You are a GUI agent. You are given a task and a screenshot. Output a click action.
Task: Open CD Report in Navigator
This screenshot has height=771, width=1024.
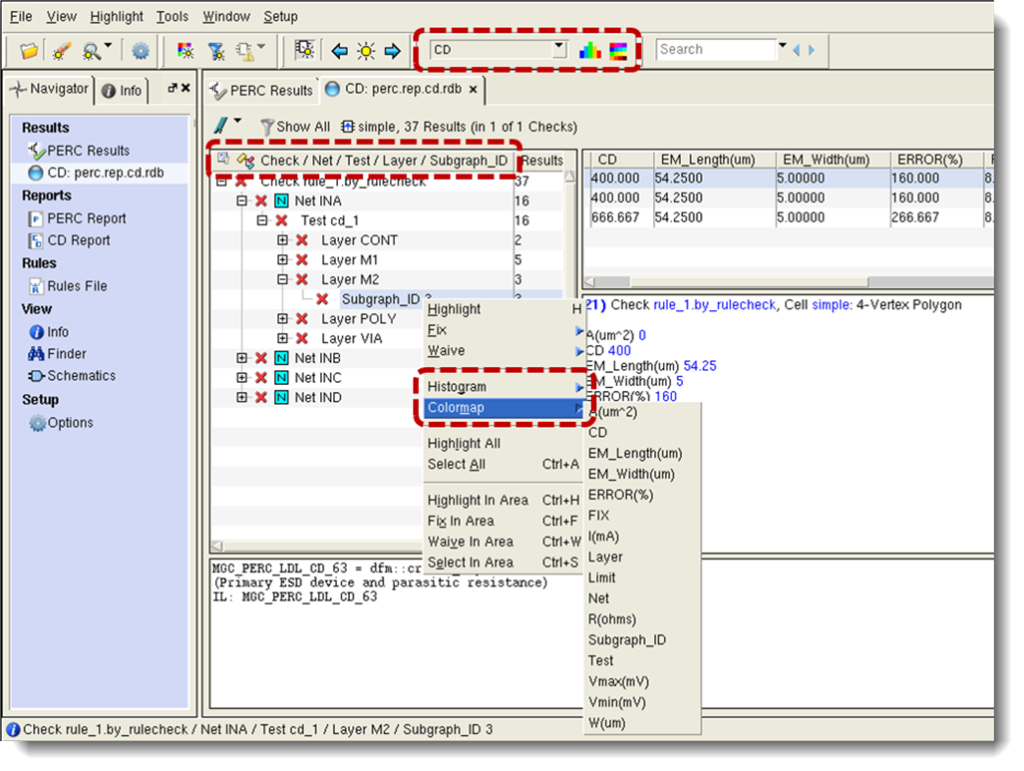69,240
